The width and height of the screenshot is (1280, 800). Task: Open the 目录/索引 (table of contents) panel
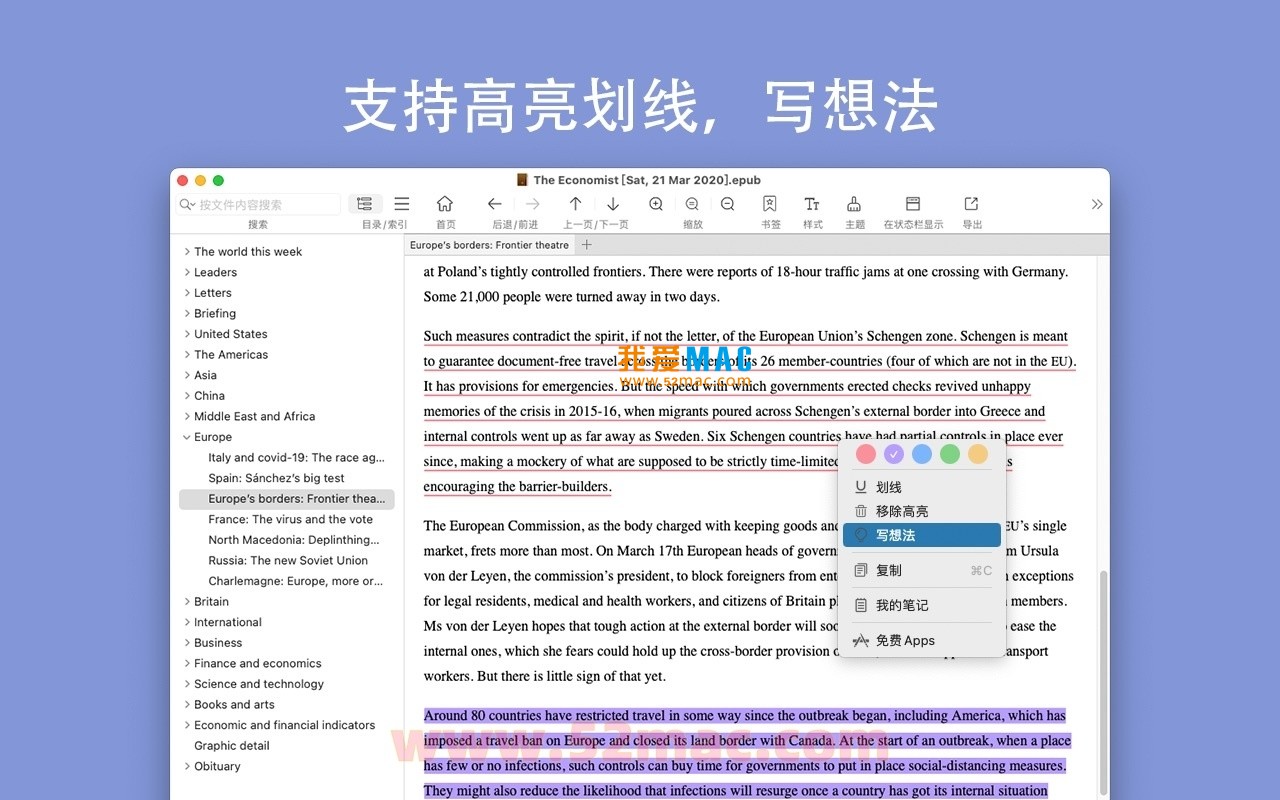pyautogui.click(x=364, y=203)
